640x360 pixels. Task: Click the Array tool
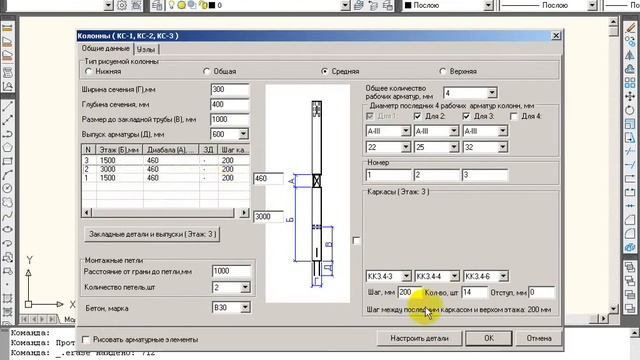630,82
